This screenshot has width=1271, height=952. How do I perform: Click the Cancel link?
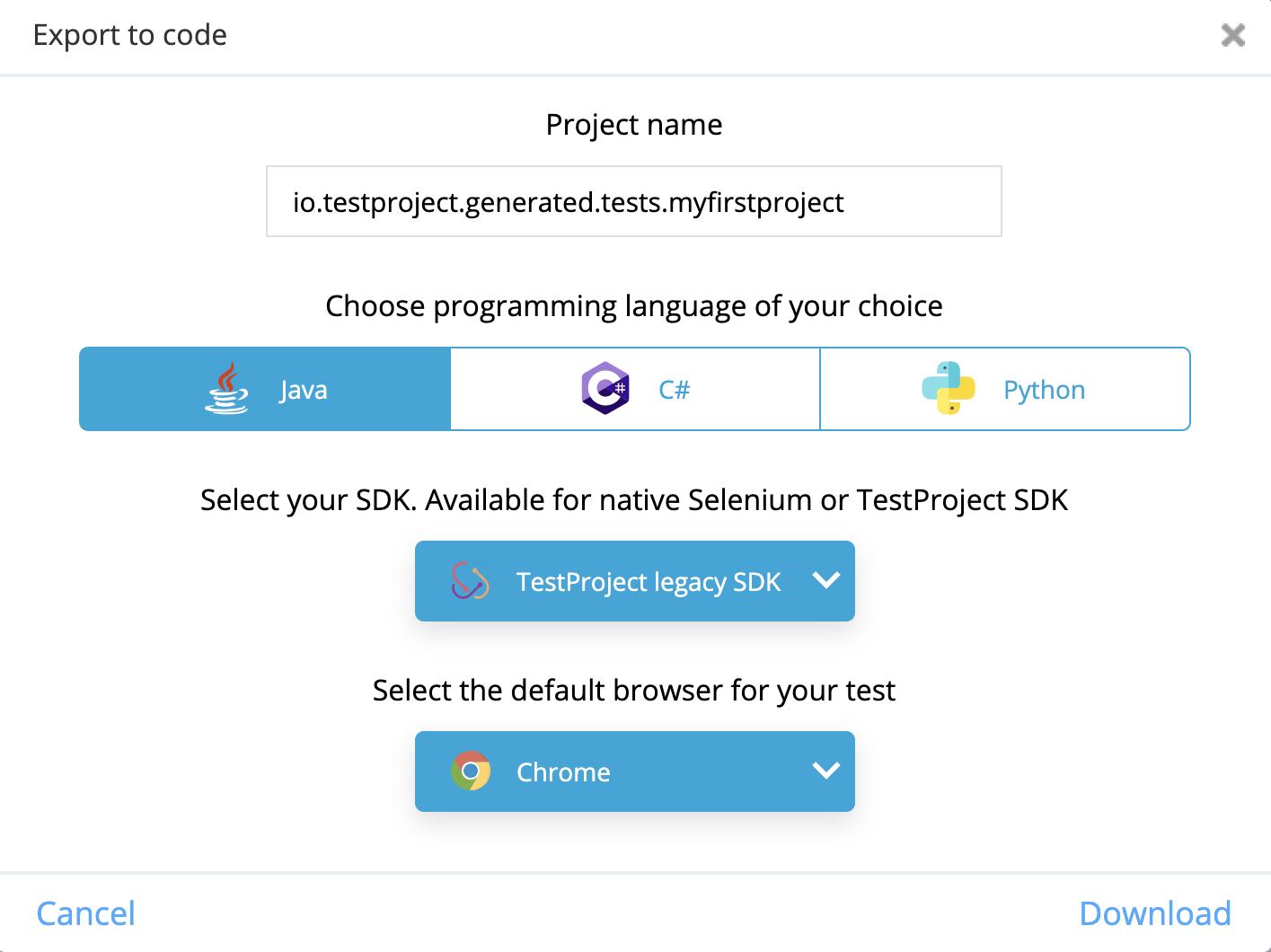[86, 913]
